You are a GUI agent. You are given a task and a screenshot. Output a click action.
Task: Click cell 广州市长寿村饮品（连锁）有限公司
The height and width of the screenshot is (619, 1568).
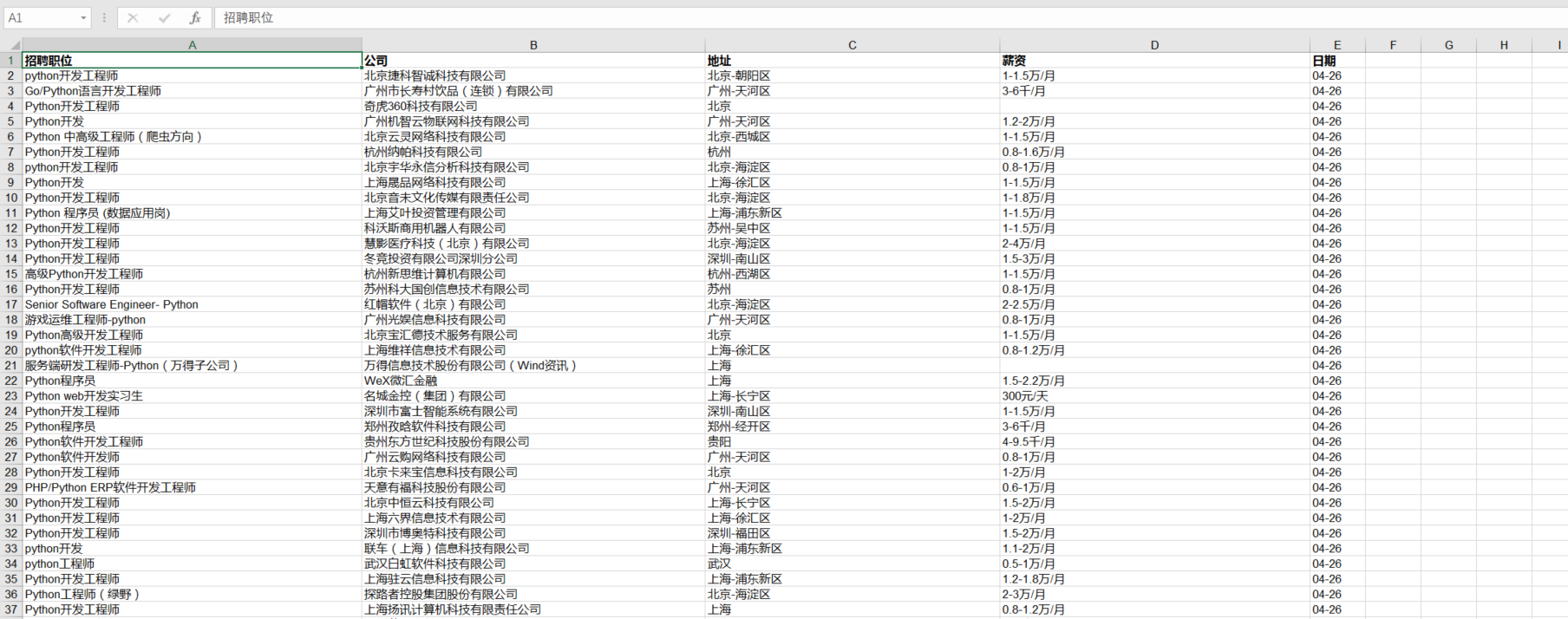pyautogui.click(x=533, y=91)
